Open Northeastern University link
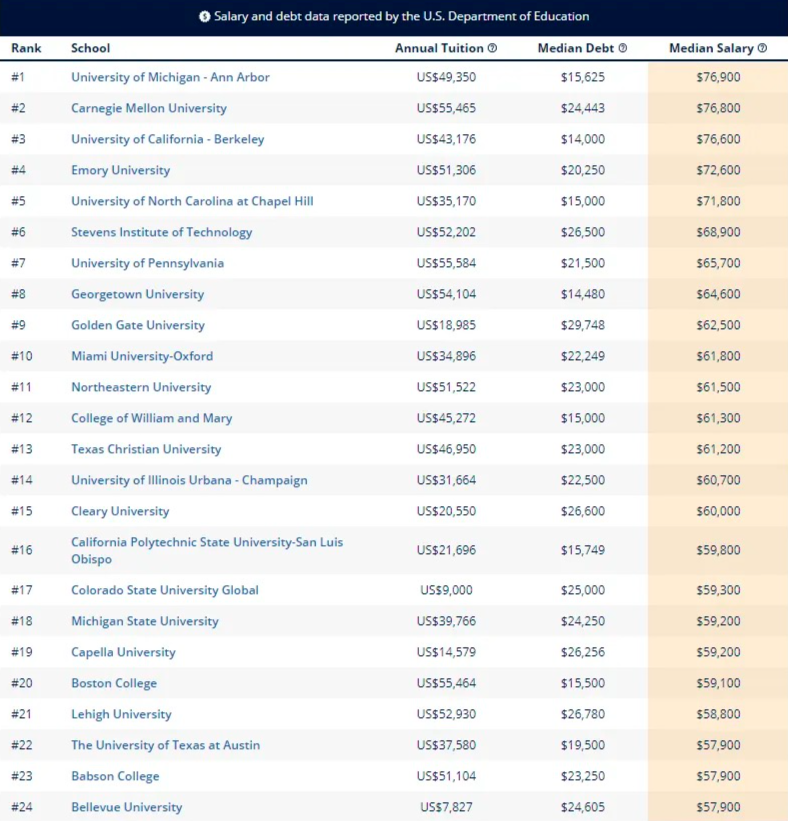The image size is (788, 821). [141, 387]
